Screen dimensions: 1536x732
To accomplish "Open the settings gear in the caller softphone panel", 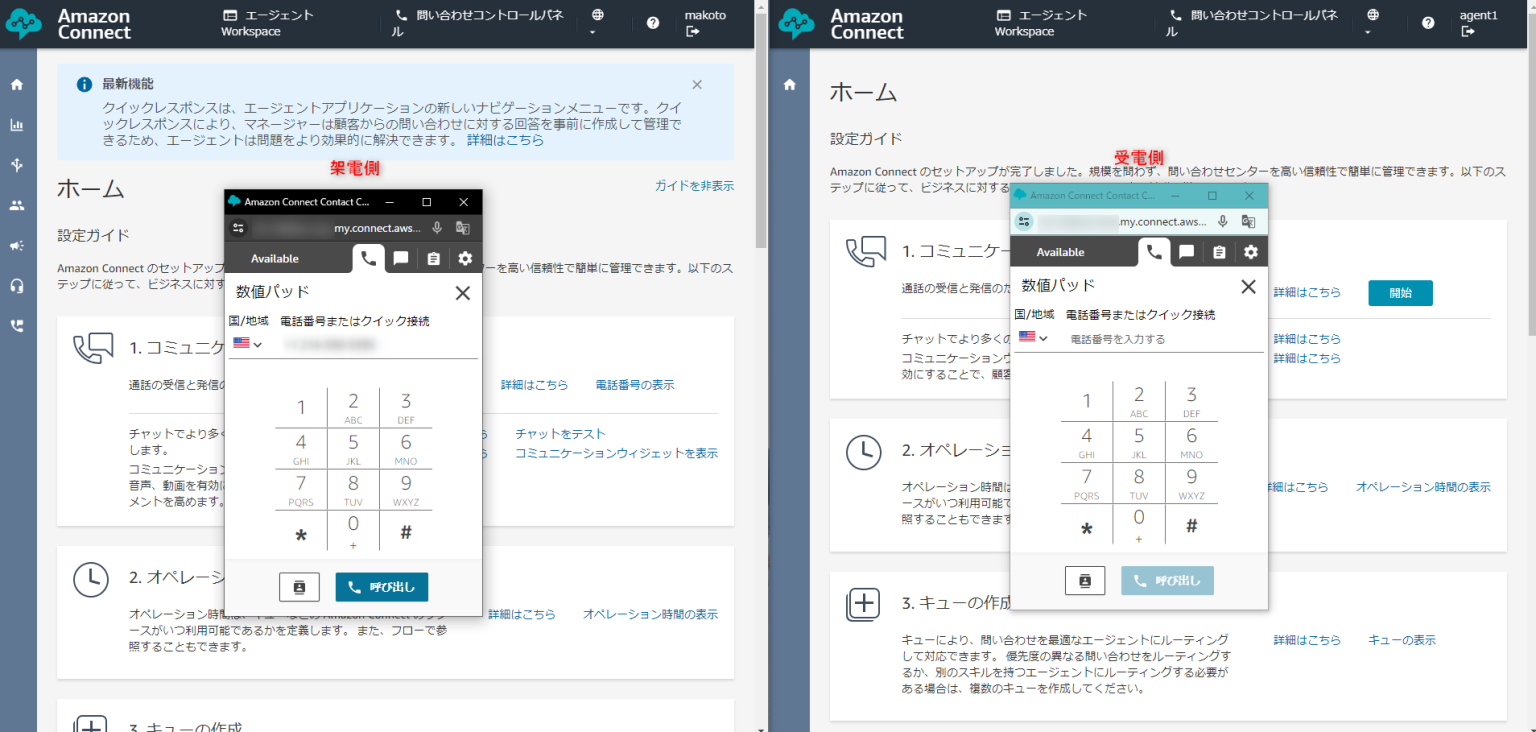I will click(x=464, y=258).
